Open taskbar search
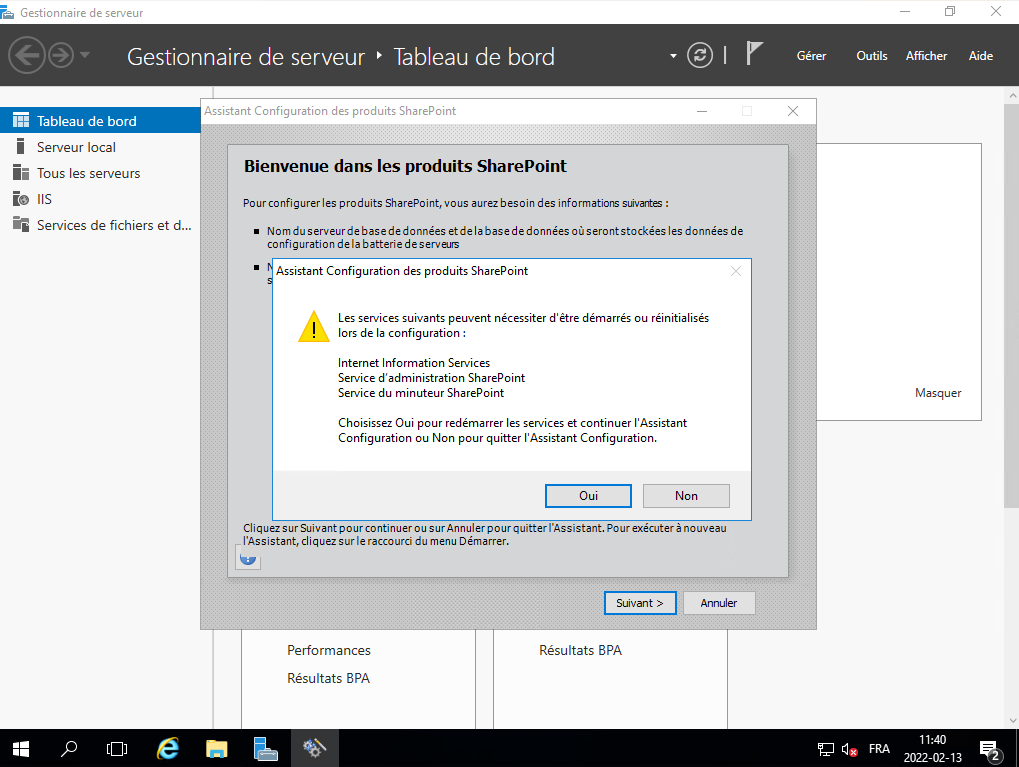 point(69,749)
